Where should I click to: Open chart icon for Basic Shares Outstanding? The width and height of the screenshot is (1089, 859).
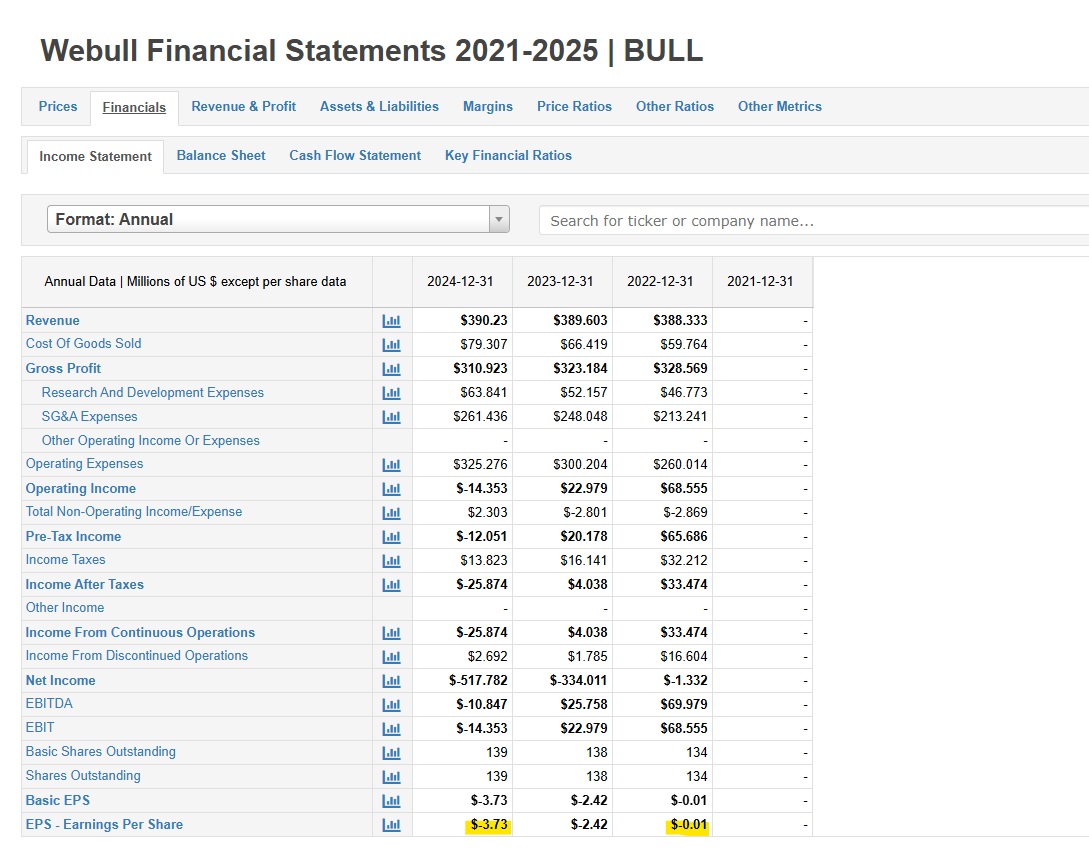[392, 753]
